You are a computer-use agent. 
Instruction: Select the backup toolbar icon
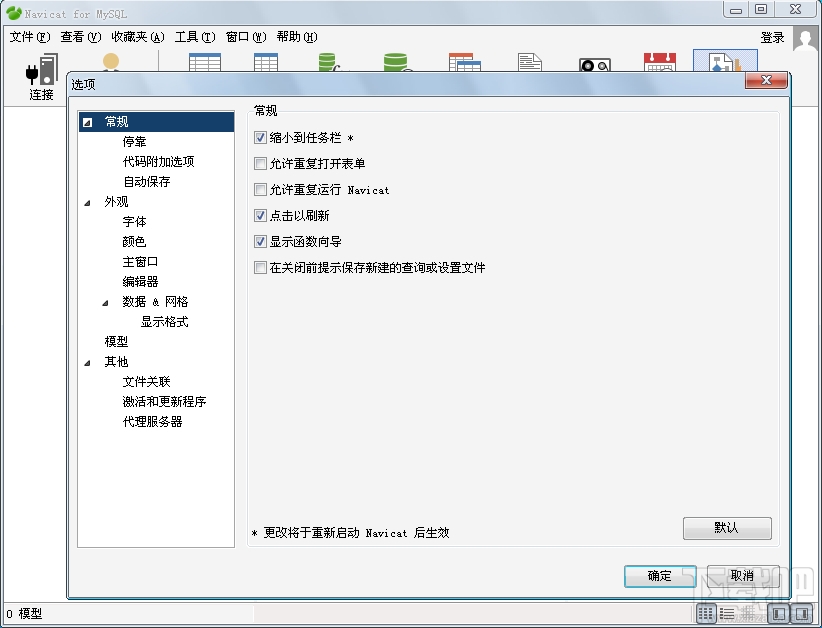pos(594,62)
